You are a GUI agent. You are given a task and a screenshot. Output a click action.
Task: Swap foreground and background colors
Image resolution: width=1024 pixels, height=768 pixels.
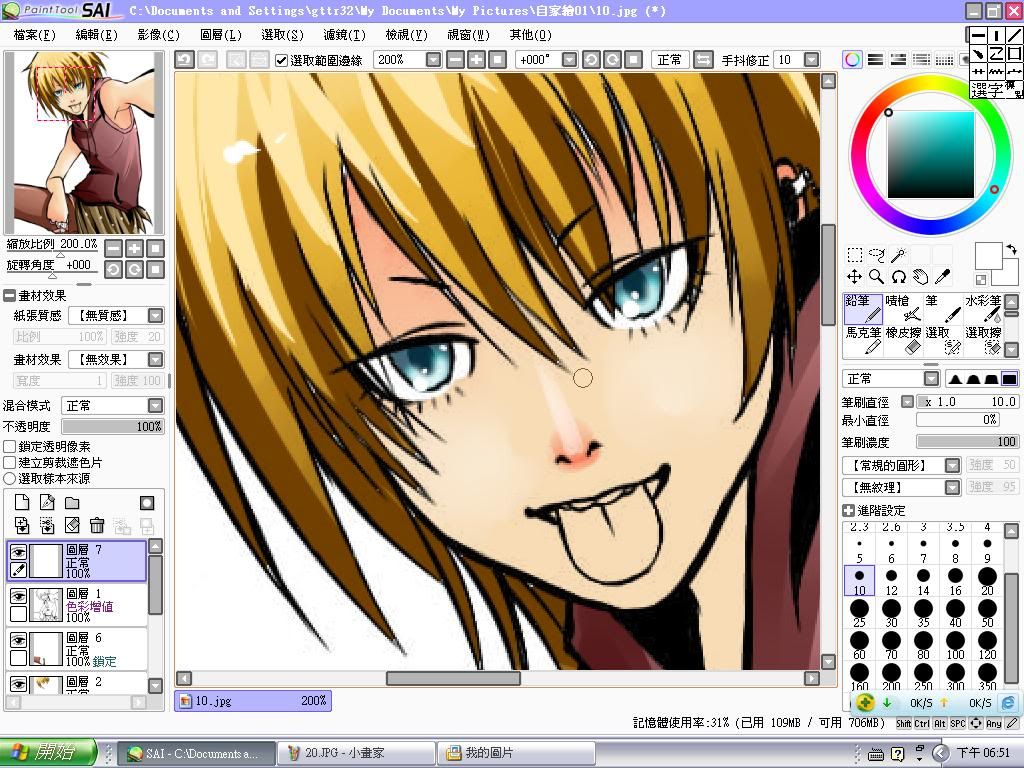1011,249
